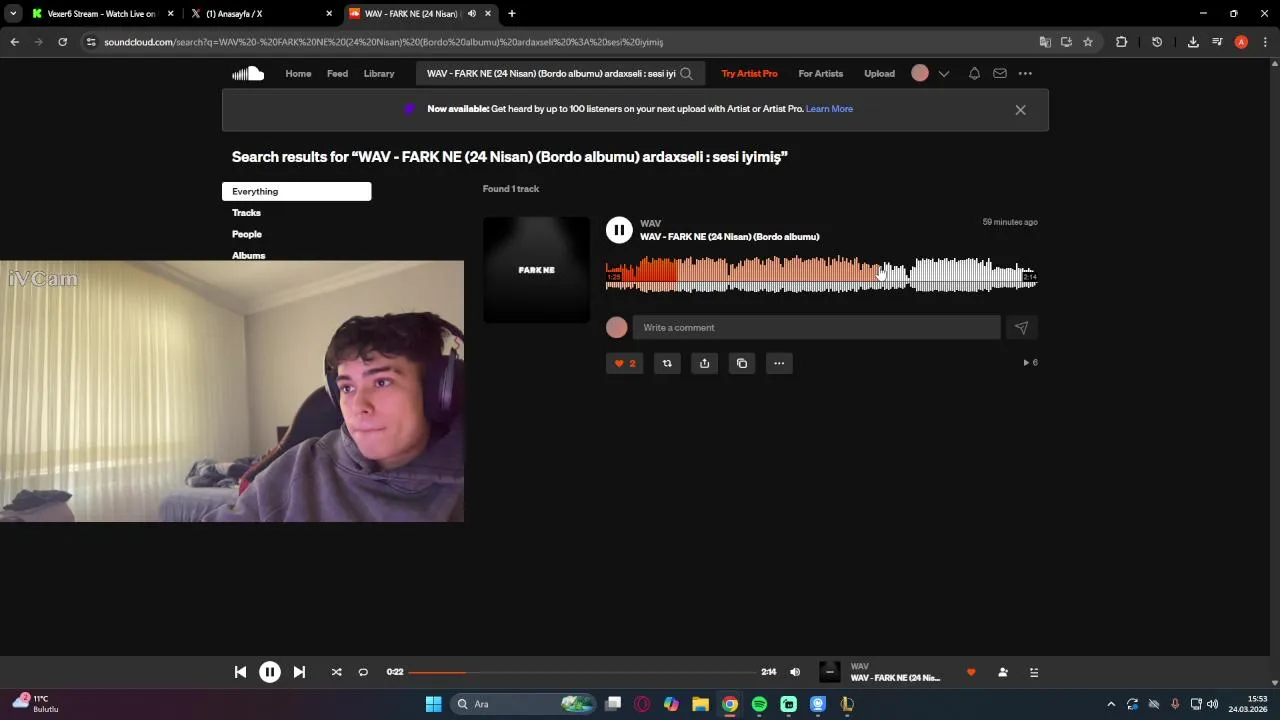Open the Chrome profile avatar A
The width and height of the screenshot is (1280, 720).
1241,42
